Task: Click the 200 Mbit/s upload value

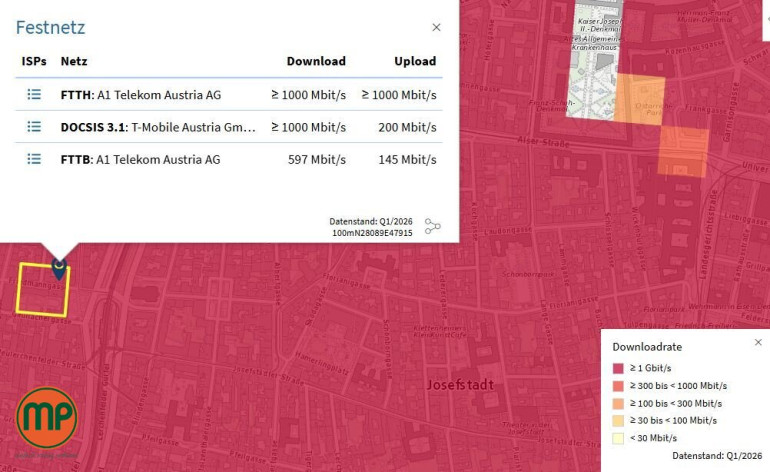Action: coord(408,127)
